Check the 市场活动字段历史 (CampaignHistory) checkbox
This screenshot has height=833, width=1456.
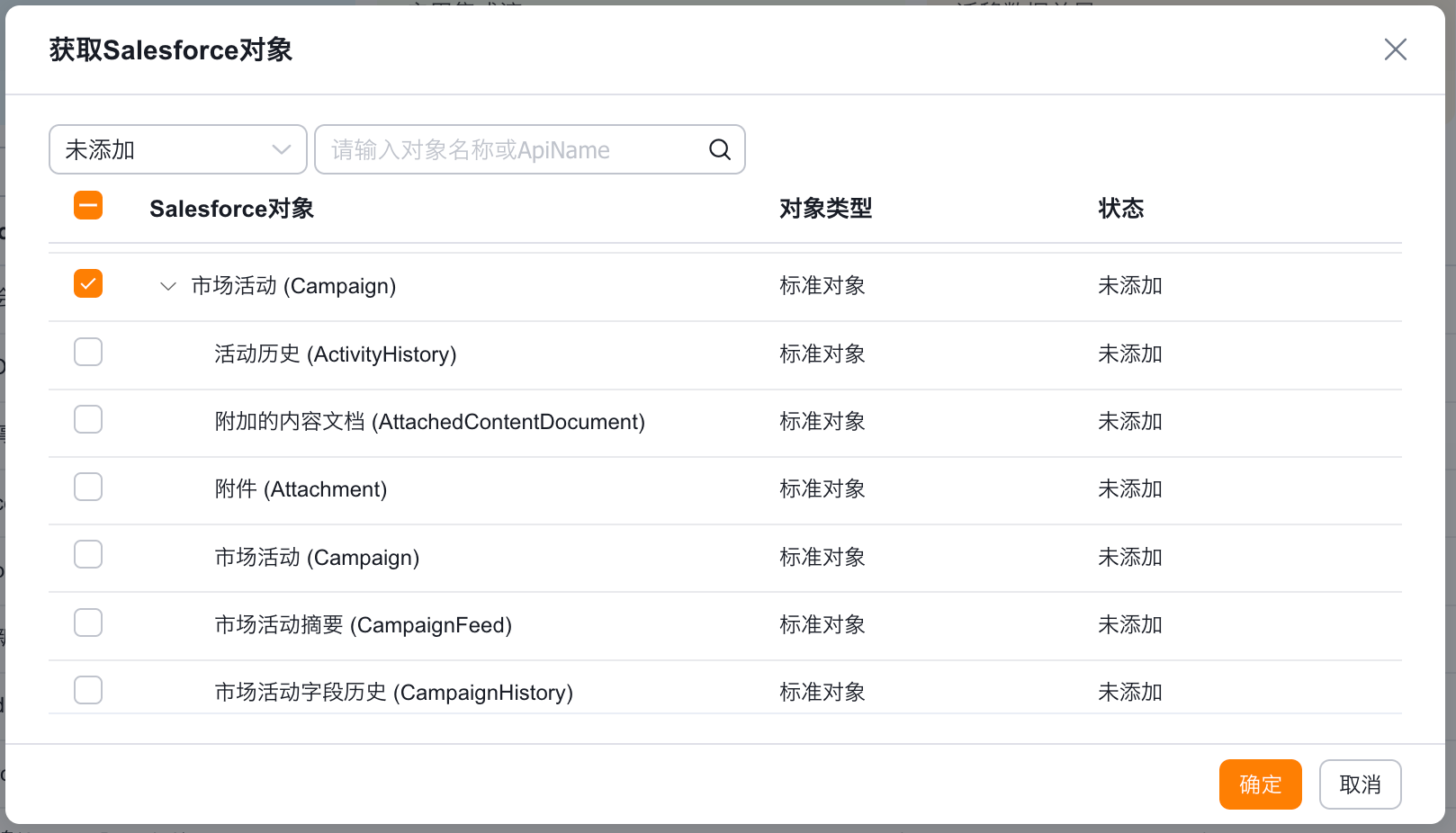tap(88, 690)
